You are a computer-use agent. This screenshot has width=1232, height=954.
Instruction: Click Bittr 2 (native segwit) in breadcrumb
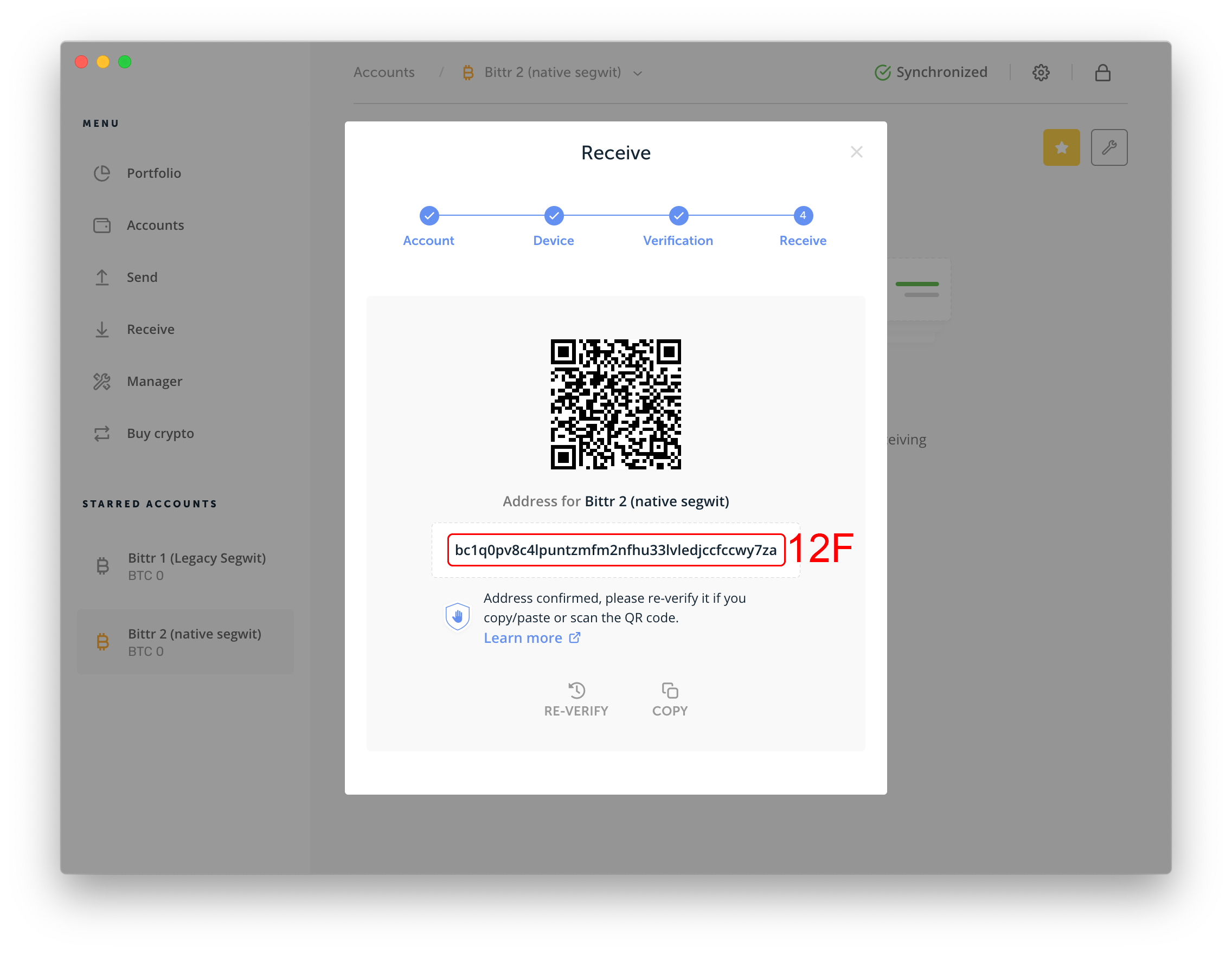552,72
